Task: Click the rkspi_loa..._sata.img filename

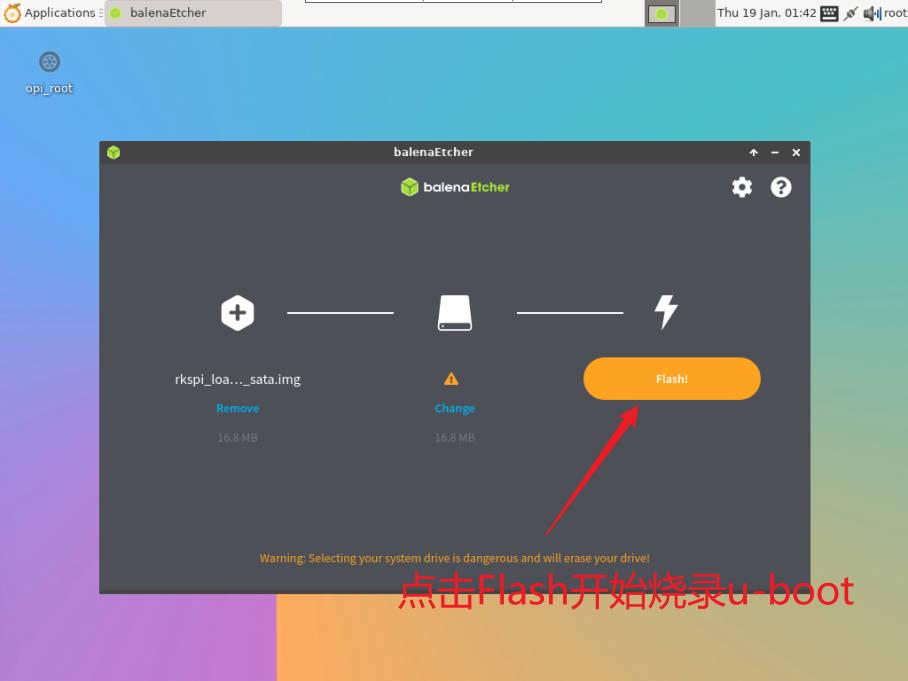Action: [237, 379]
